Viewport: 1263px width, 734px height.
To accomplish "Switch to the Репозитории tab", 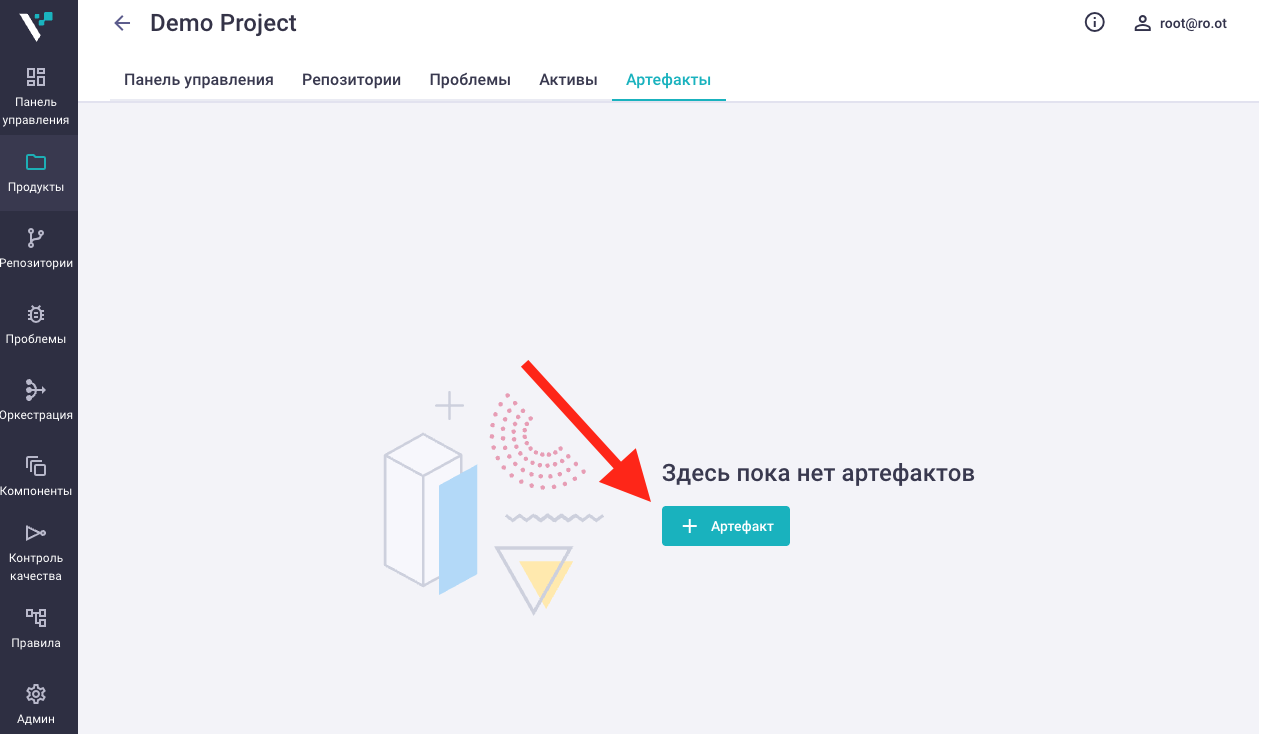I will (352, 80).
